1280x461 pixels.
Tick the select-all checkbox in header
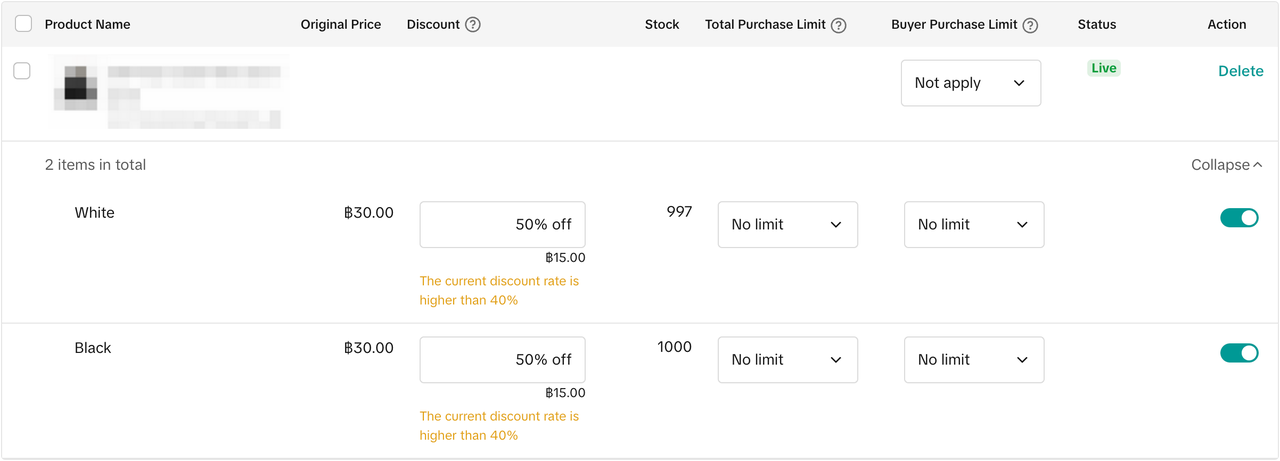[24, 24]
